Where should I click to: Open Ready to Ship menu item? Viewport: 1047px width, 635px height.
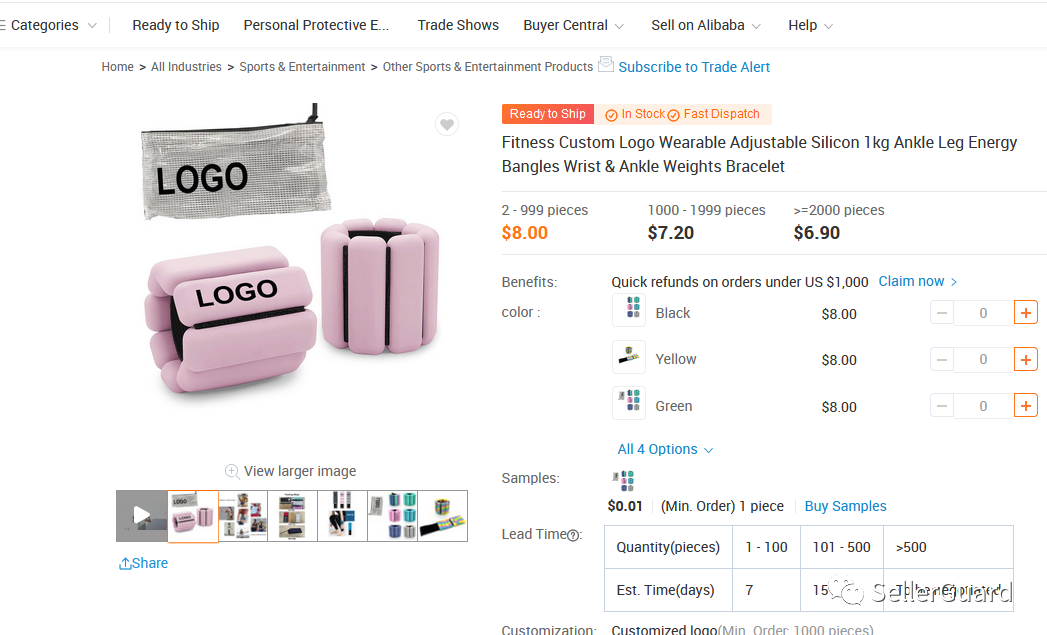point(176,25)
